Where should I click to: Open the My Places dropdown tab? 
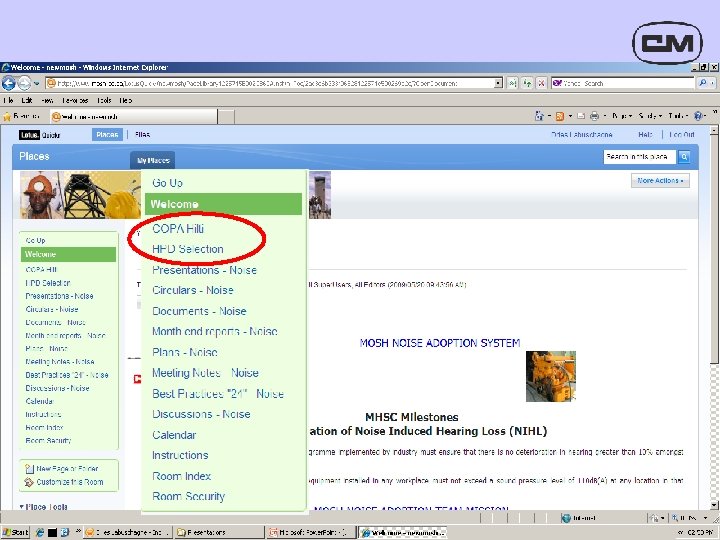tap(153, 160)
